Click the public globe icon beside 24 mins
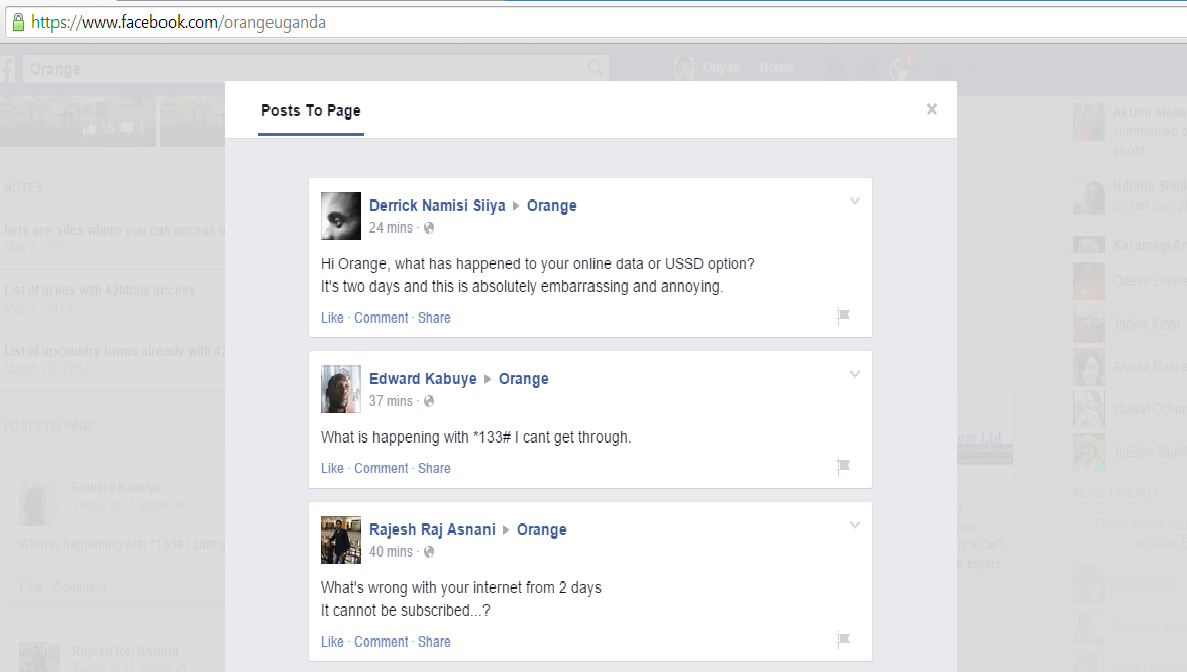 [428, 228]
